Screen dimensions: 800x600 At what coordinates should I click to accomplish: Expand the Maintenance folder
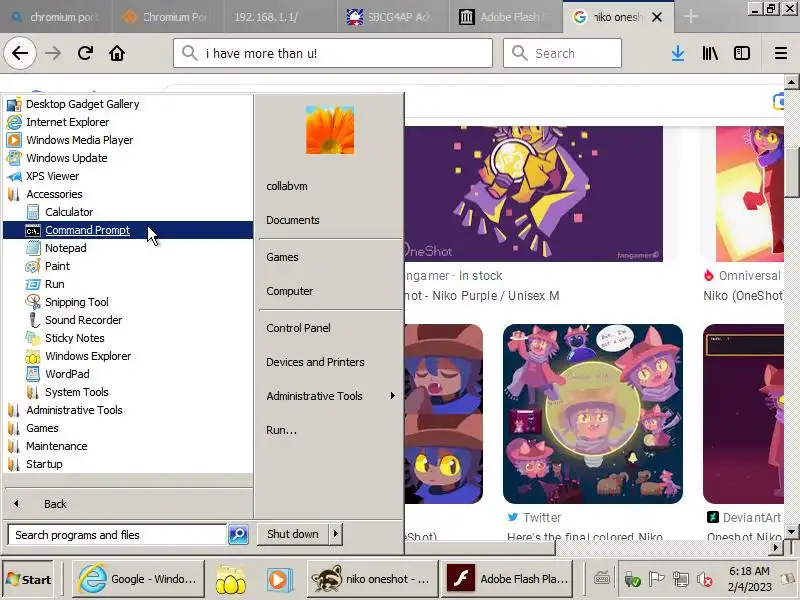tap(128, 446)
